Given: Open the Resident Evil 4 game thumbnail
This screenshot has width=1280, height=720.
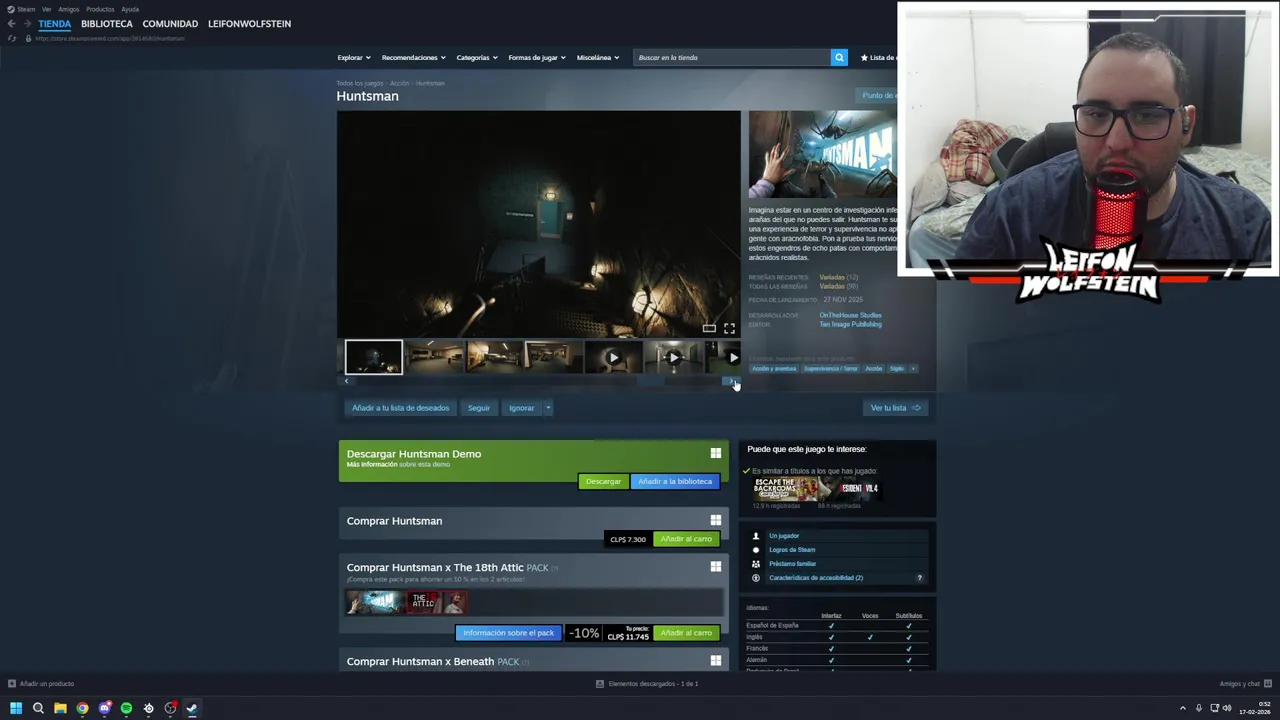Looking at the screenshot, I should coord(852,488).
